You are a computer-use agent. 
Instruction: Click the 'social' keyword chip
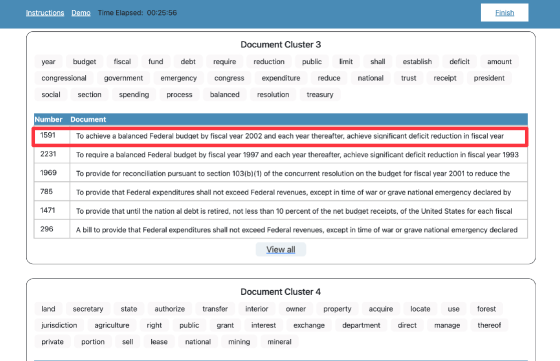(51, 94)
